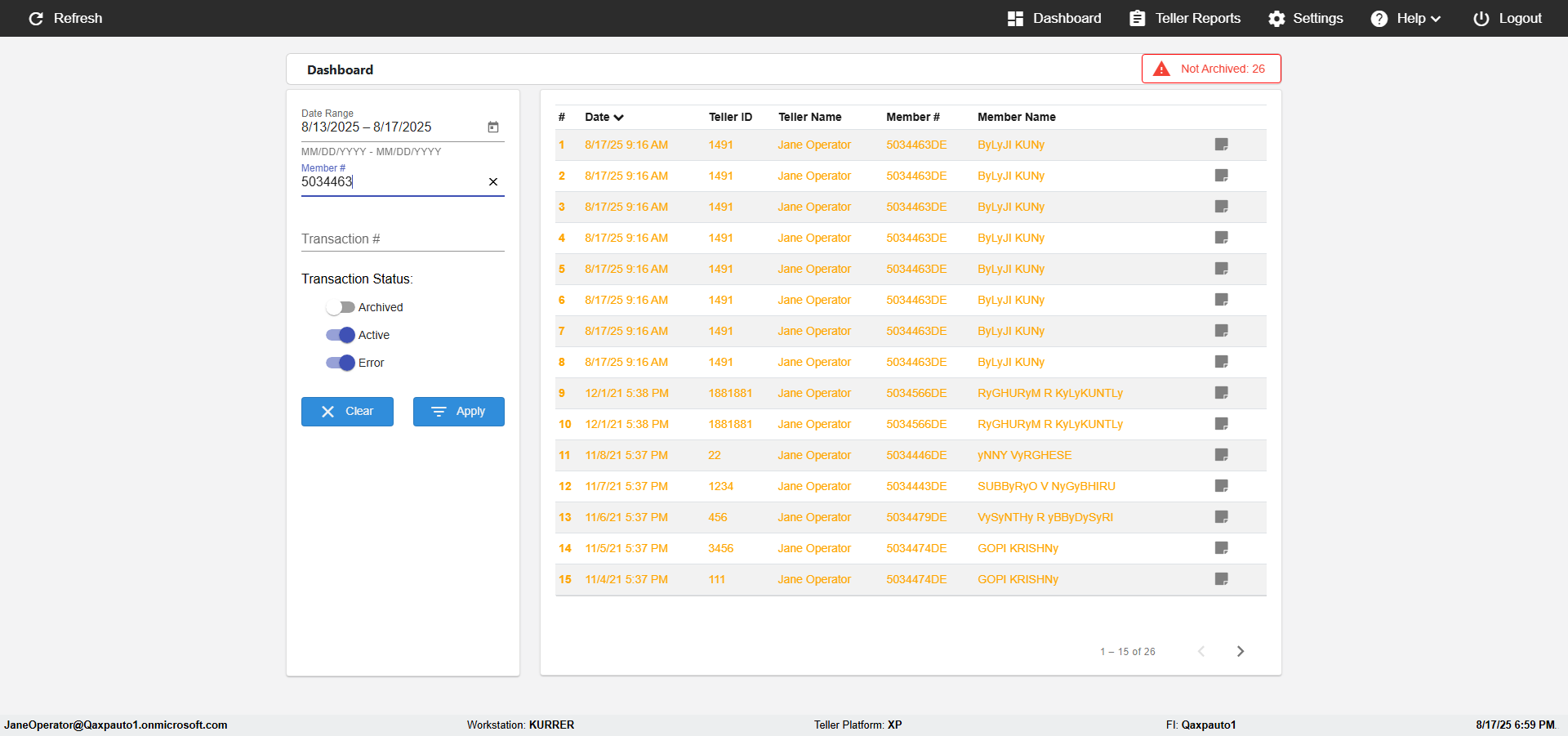This screenshot has height=736, width=1568.
Task: Click note icon on row 15
Action: [1221, 579]
